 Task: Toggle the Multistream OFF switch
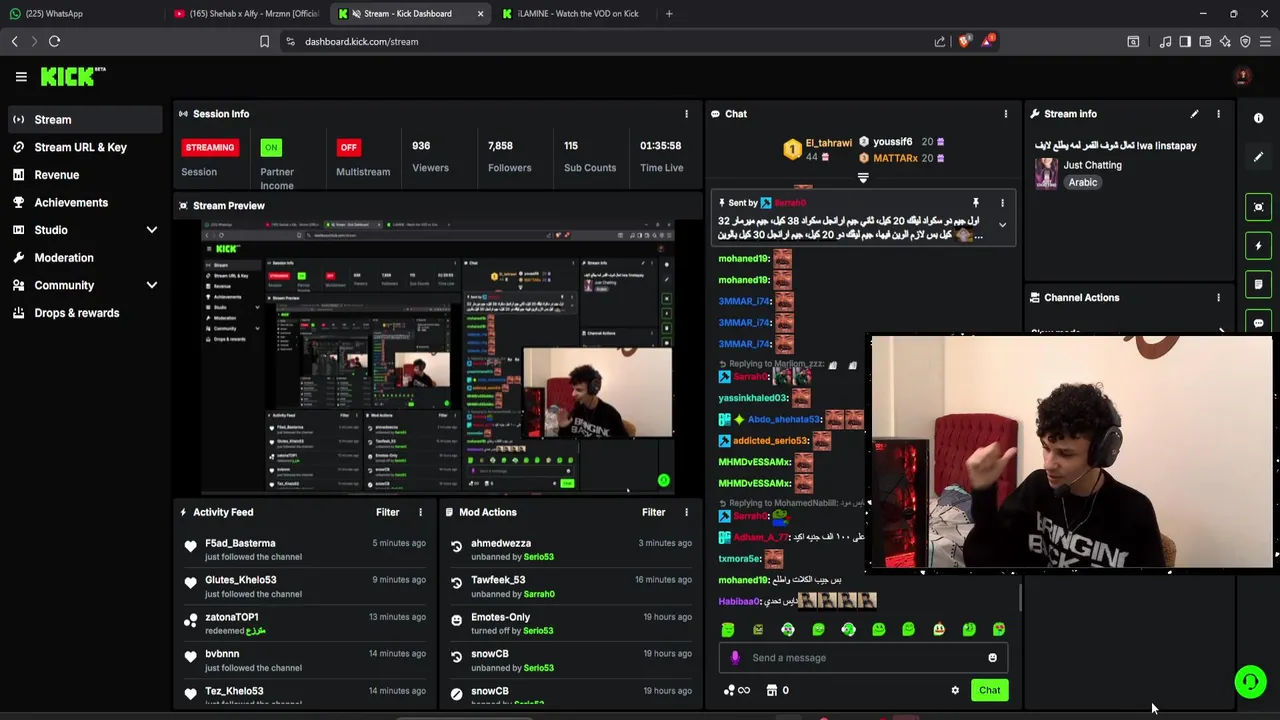[348, 147]
